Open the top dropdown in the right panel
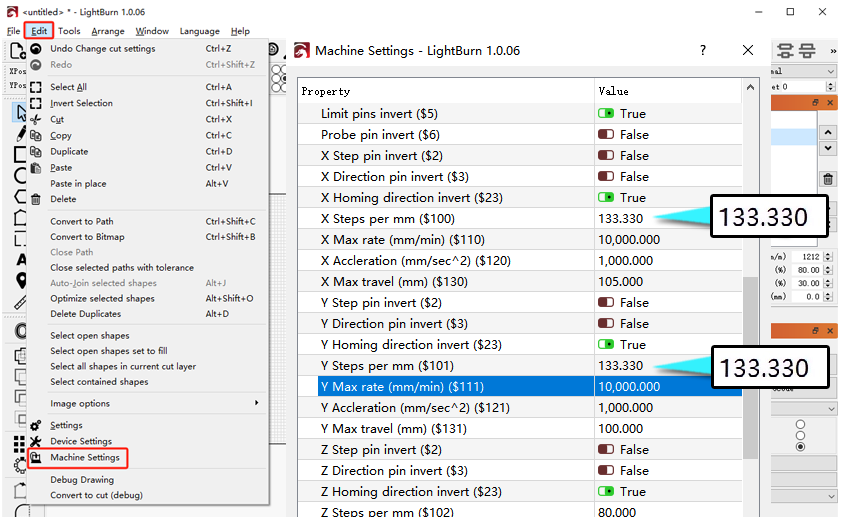This screenshot has height=517, width=842. pyautogui.click(x=803, y=71)
